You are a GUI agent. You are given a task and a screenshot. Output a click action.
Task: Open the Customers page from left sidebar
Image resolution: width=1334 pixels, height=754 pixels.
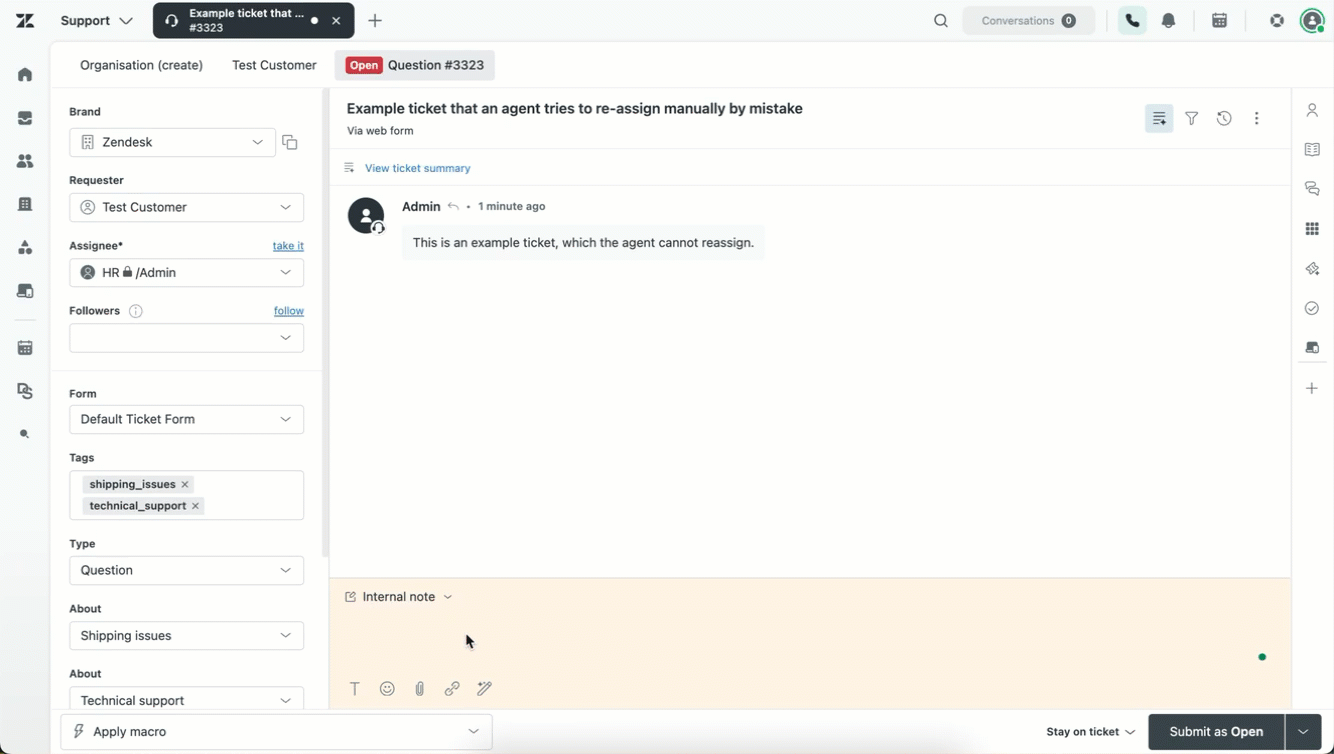point(24,160)
